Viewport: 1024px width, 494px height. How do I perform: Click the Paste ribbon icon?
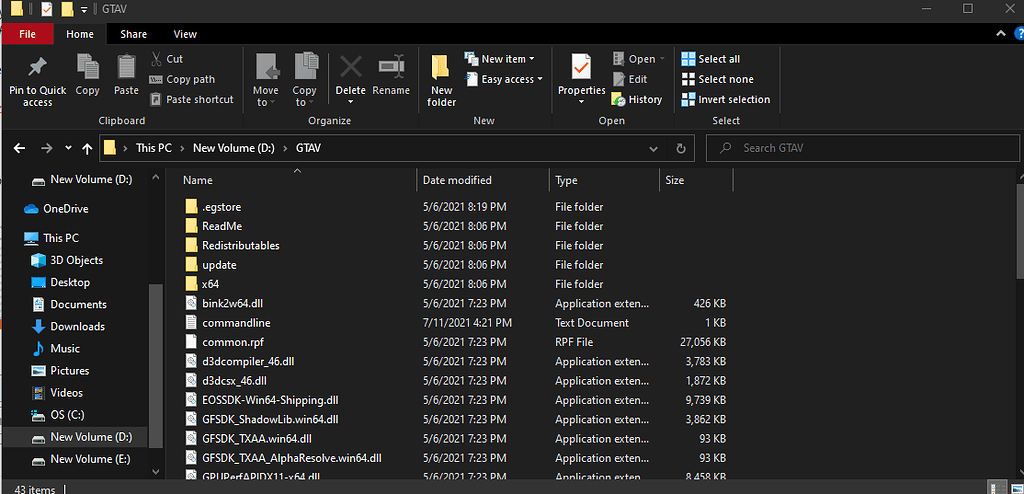coord(126,67)
